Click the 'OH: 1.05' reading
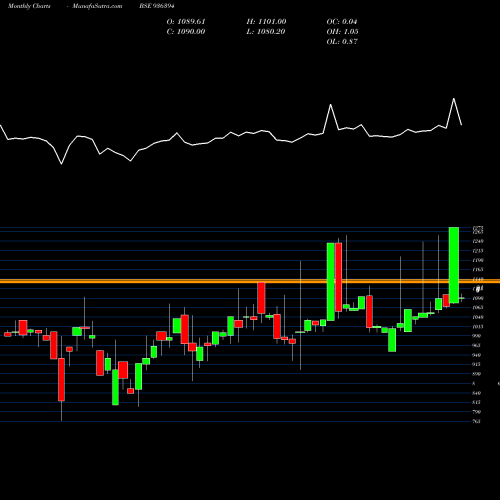The height and width of the screenshot is (500, 500). tap(342, 32)
